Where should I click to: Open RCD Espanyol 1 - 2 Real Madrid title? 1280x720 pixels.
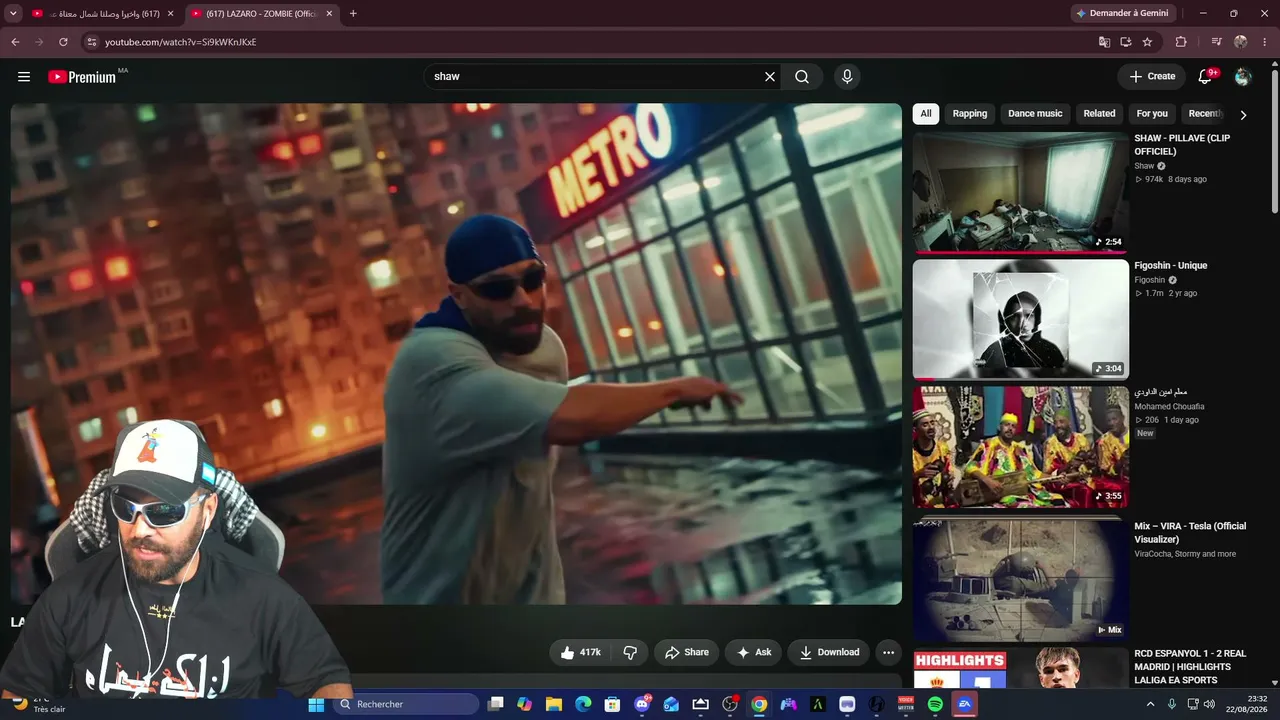[1190, 666]
